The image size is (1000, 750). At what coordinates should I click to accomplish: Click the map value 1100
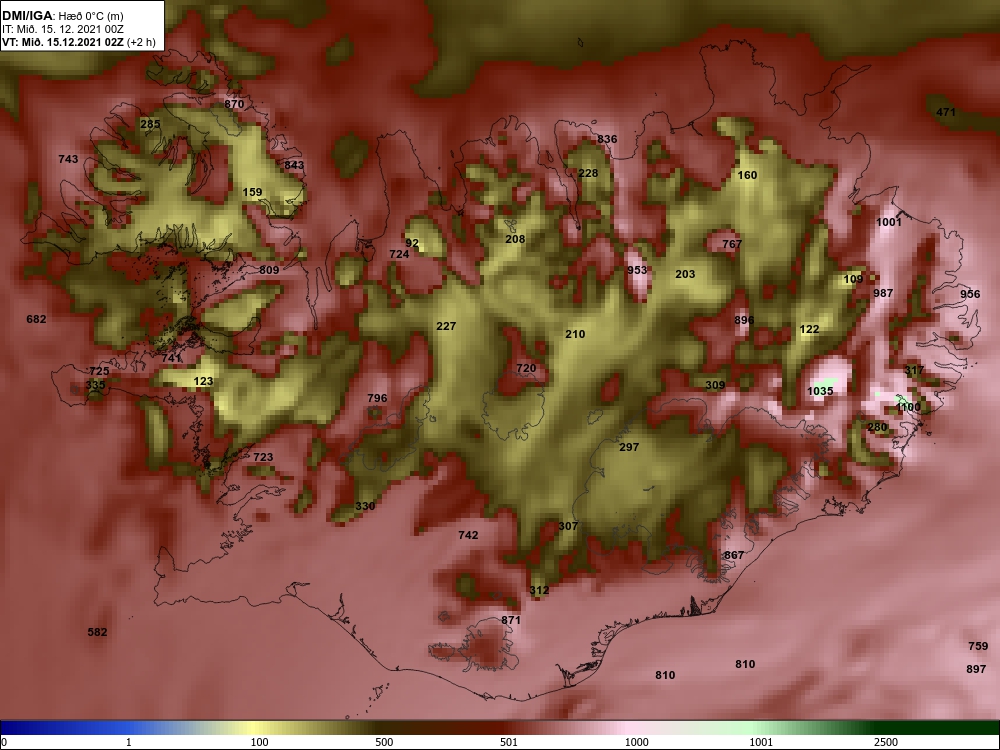[908, 407]
